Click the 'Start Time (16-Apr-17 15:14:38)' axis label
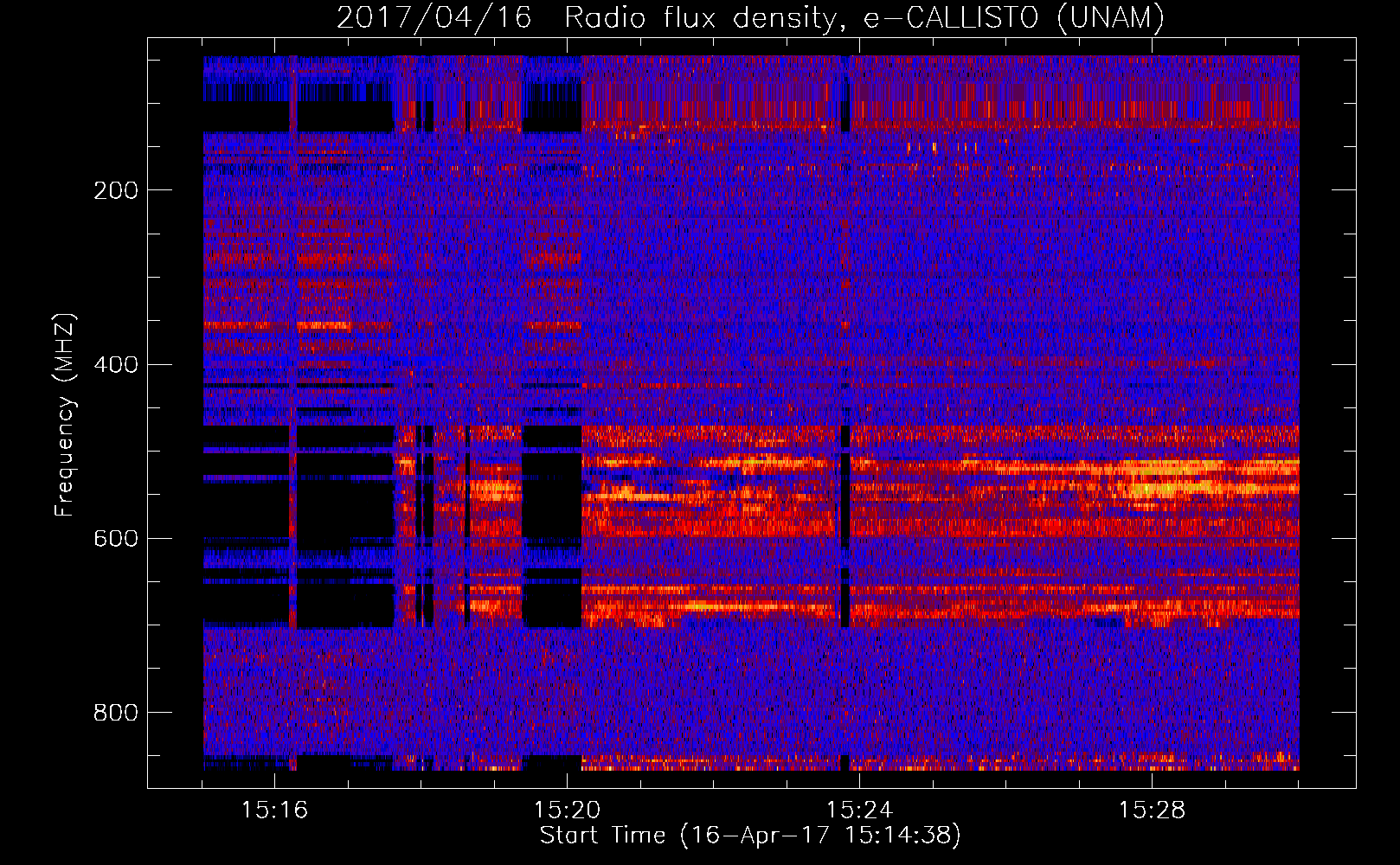This screenshot has height=865, width=1400. [x=751, y=836]
